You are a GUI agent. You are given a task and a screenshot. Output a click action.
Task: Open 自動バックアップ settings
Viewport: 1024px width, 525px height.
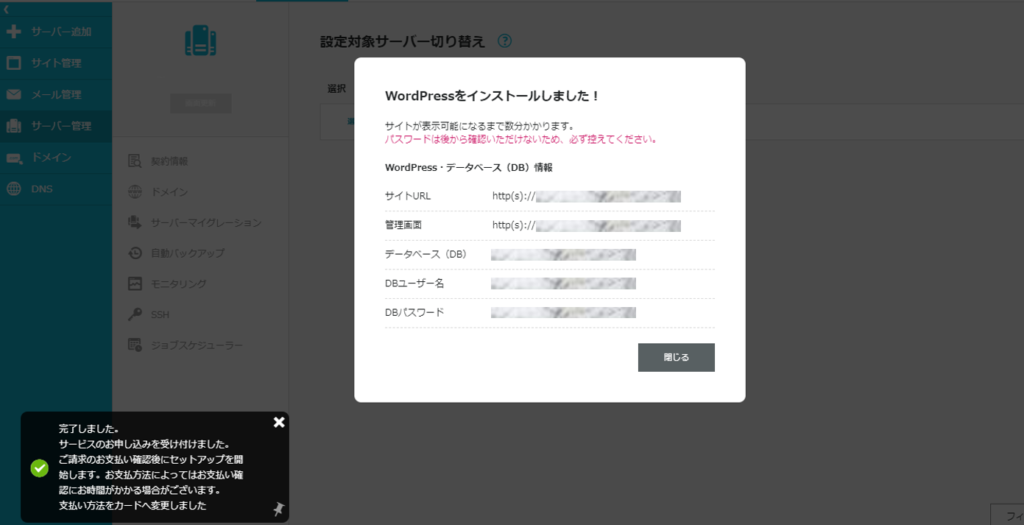(187, 253)
